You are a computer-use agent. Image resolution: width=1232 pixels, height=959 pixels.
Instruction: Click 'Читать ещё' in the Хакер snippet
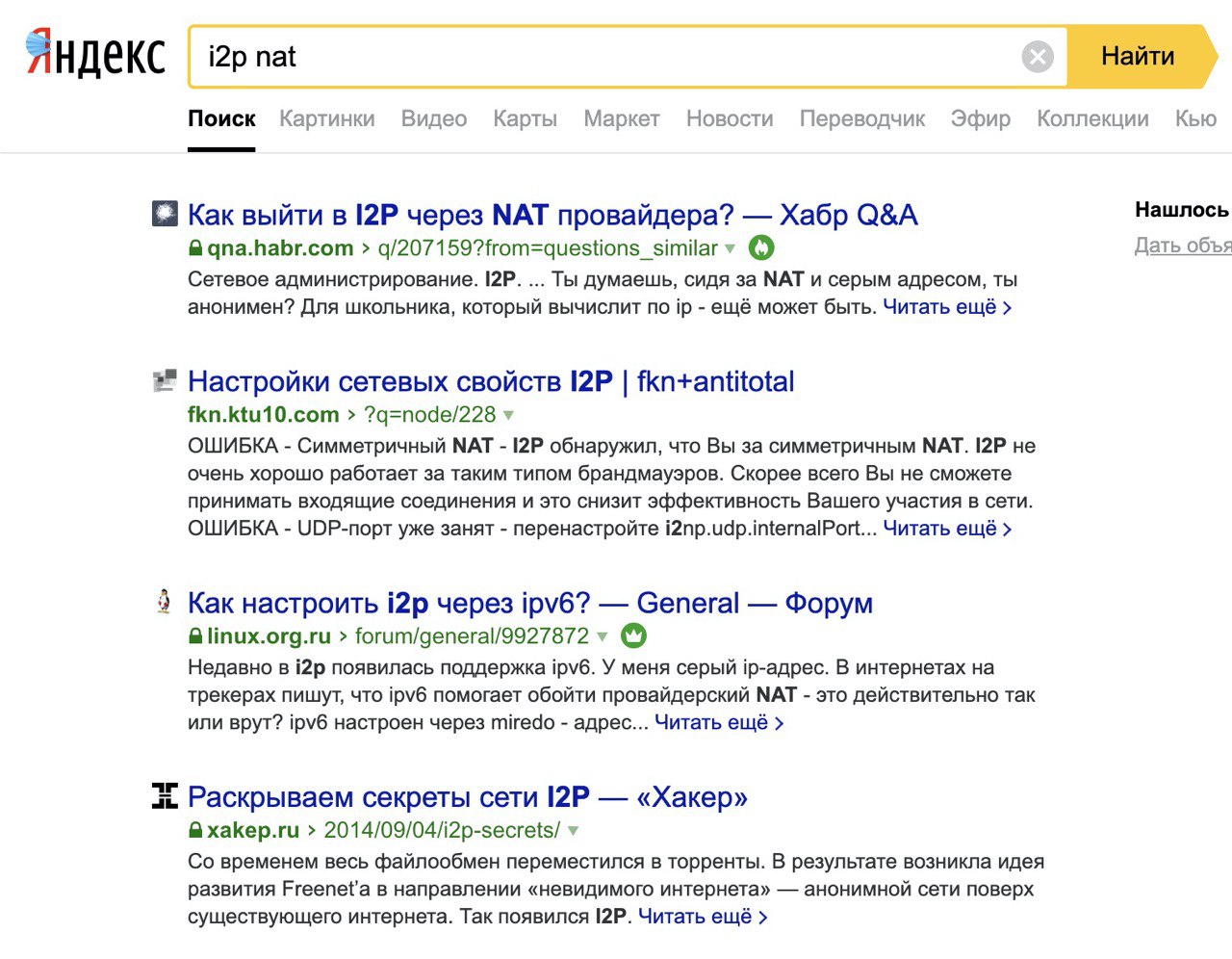(x=703, y=917)
